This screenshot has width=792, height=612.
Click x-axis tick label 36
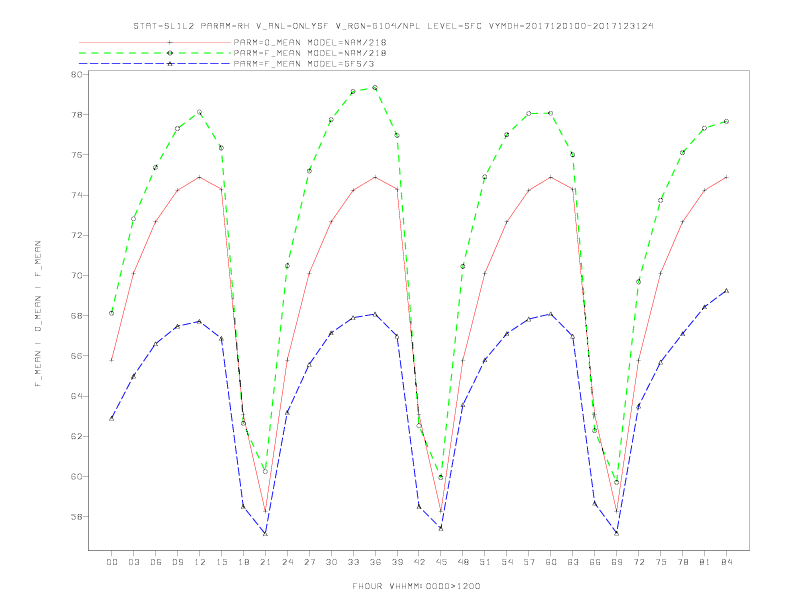tap(375, 562)
